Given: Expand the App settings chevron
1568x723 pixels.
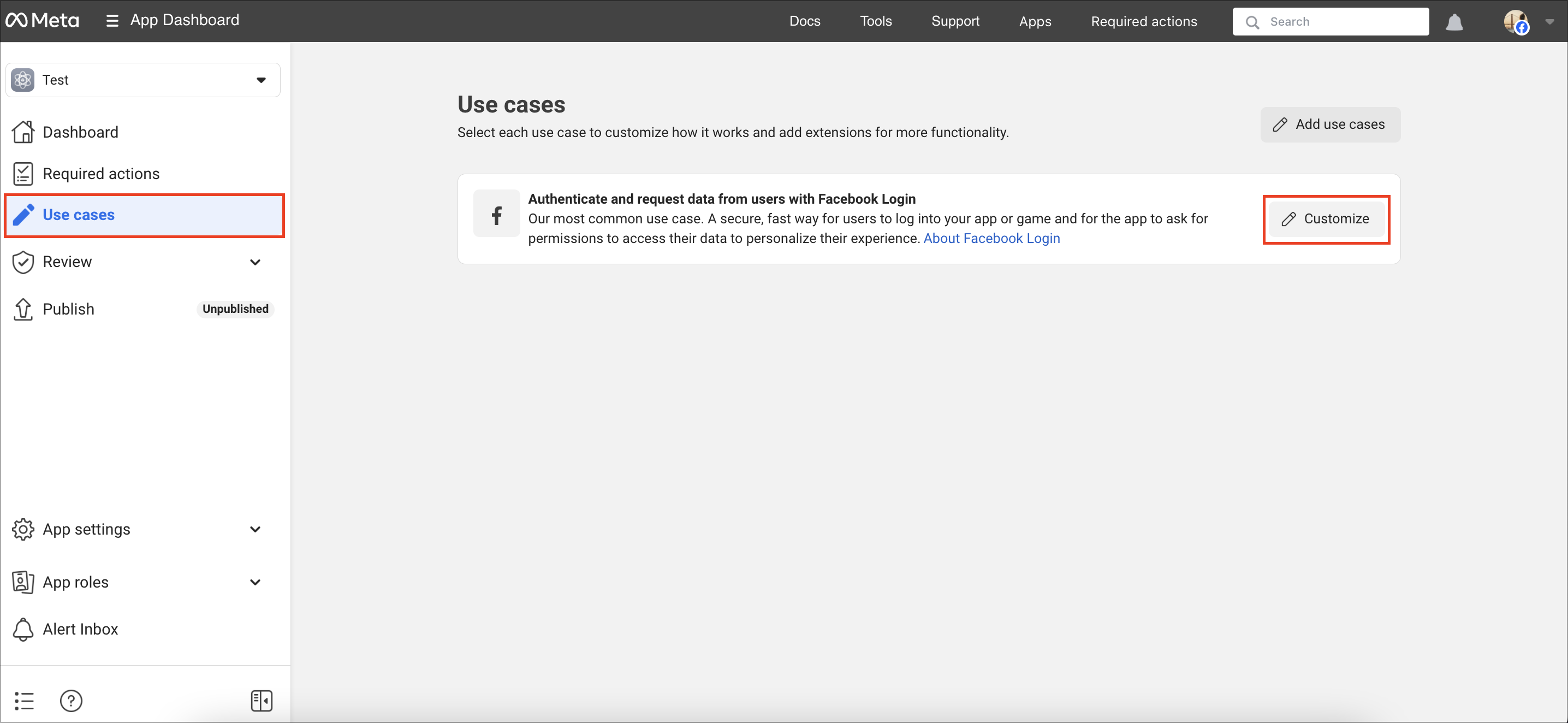Looking at the screenshot, I should click(x=256, y=530).
